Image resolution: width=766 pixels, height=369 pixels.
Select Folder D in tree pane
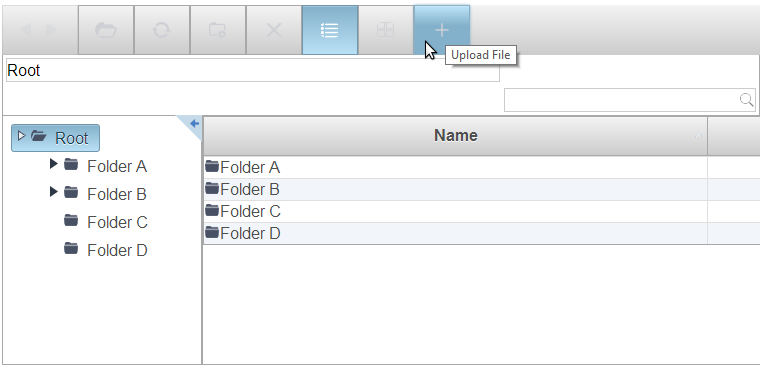click(x=117, y=250)
